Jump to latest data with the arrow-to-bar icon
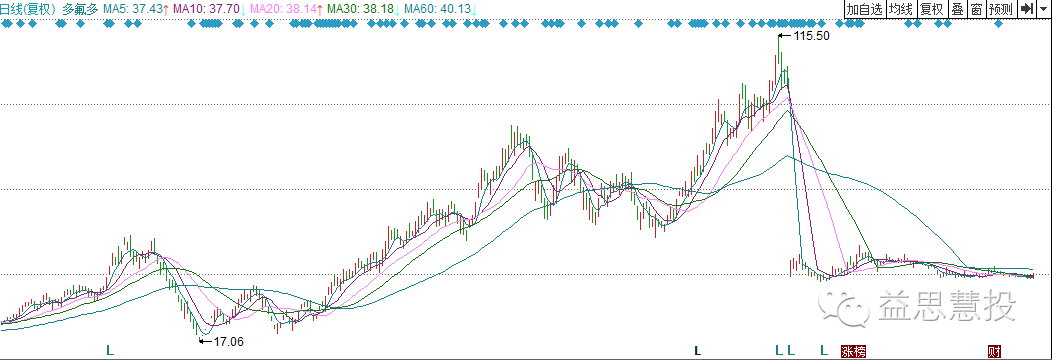 pyautogui.click(x=1027, y=9)
